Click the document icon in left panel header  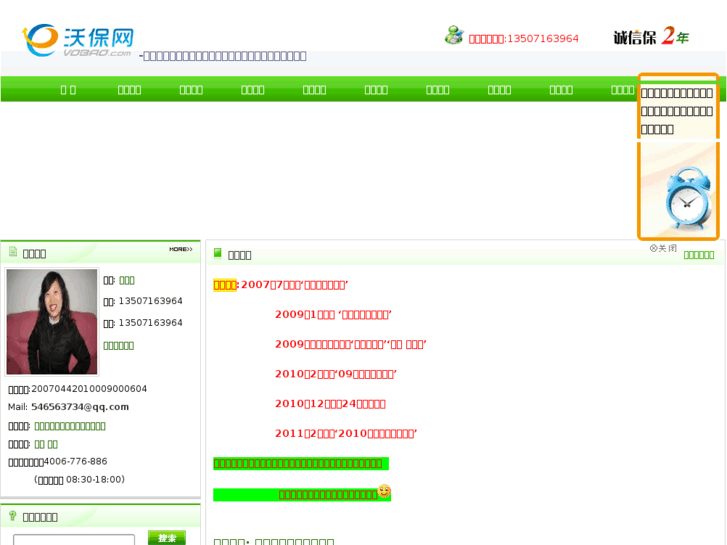pos(13,252)
